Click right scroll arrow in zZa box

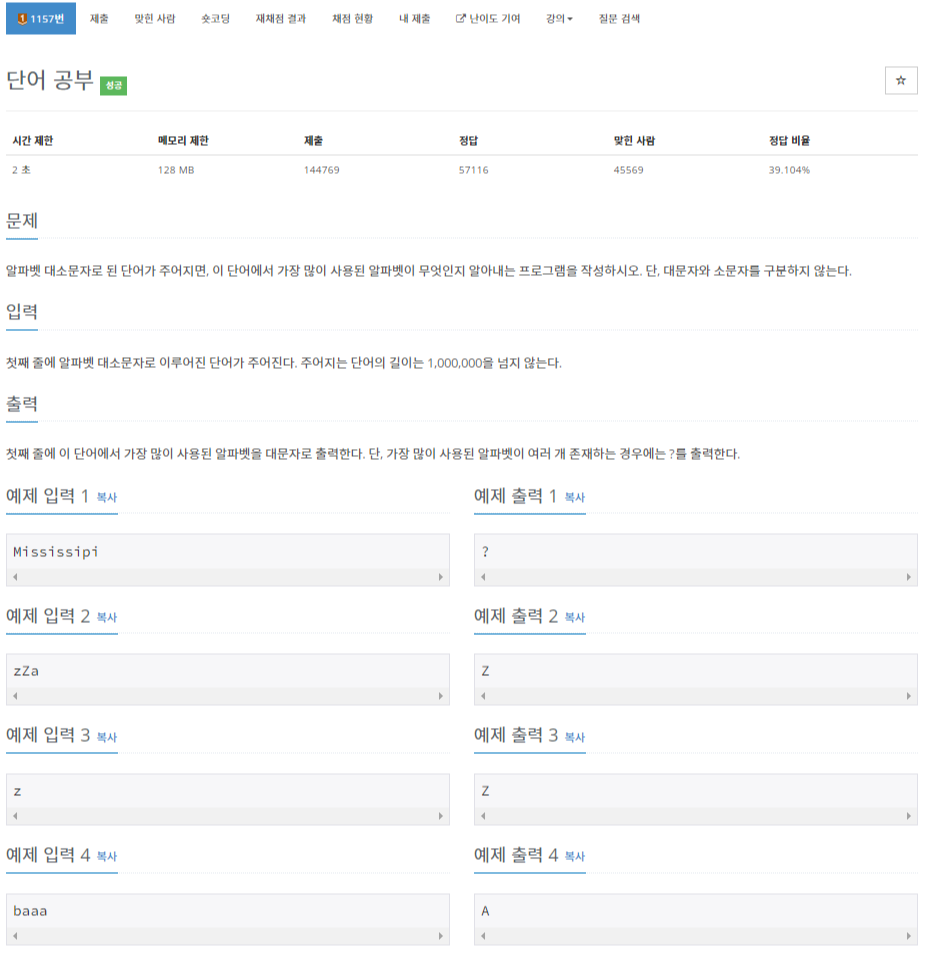pyautogui.click(x=441, y=696)
